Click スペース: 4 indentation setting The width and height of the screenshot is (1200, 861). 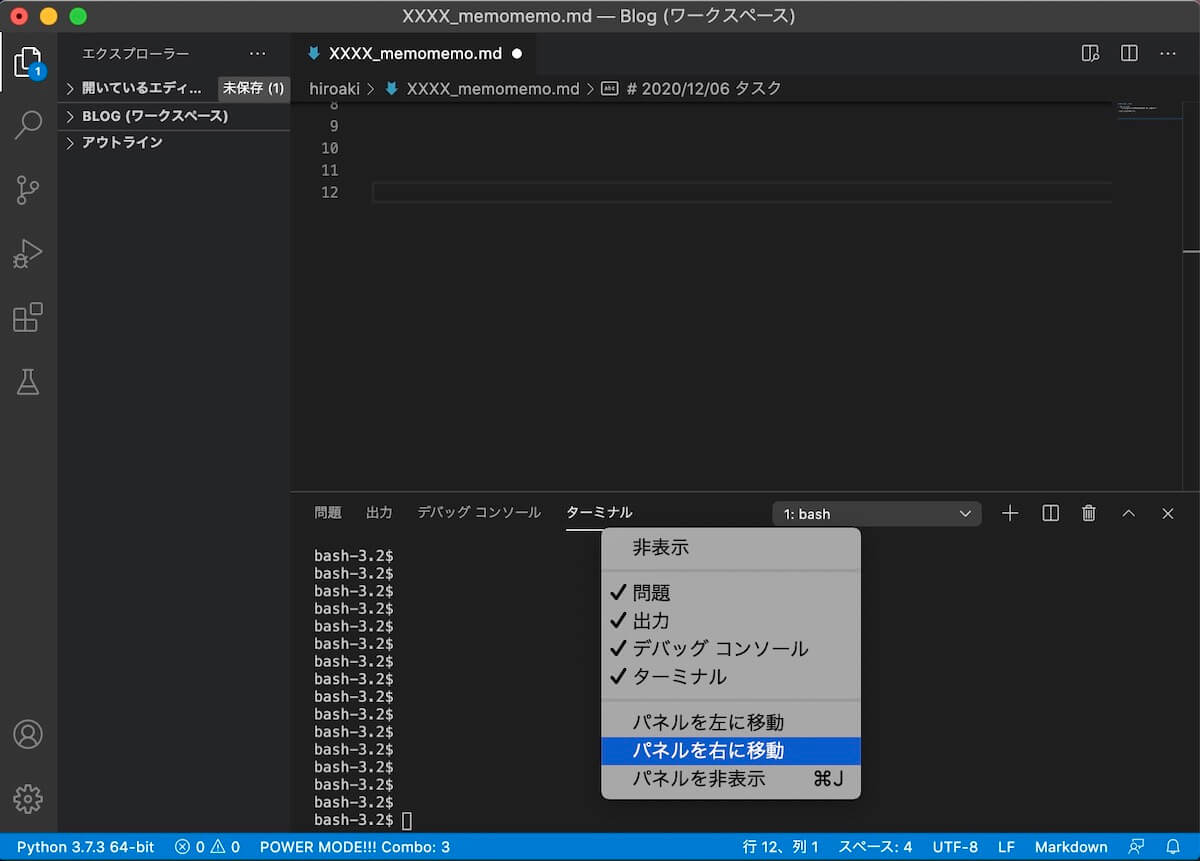(875, 847)
